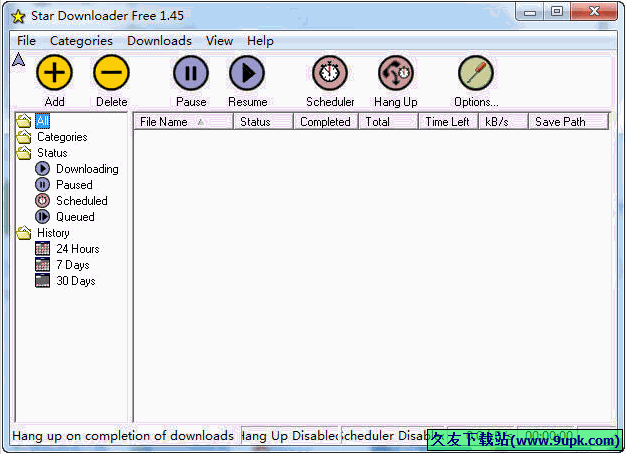Viewport: 626px width, 454px height.
Task: Sort by the File Name column
Action: (x=183, y=122)
